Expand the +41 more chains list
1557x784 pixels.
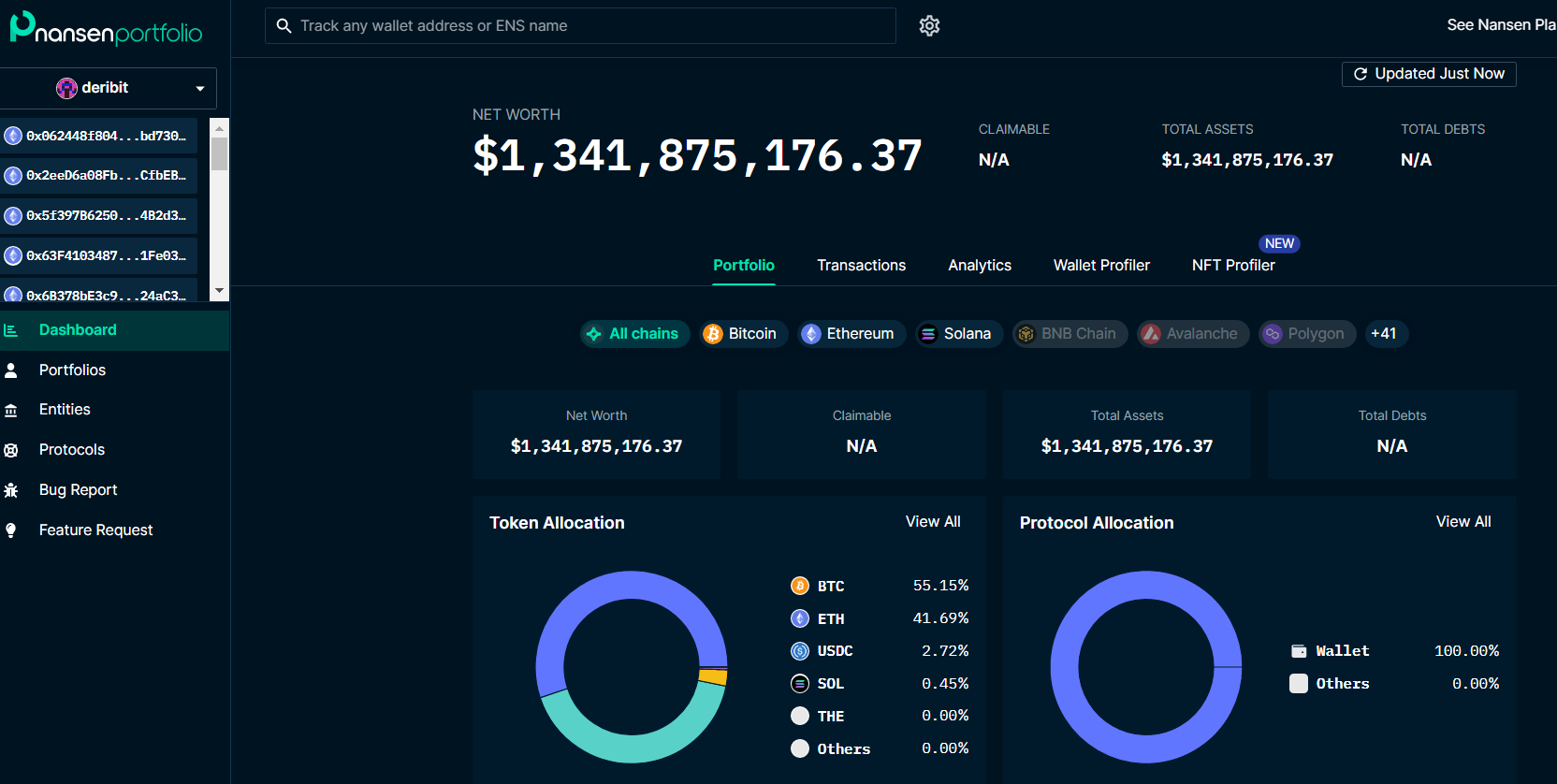(x=1383, y=334)
